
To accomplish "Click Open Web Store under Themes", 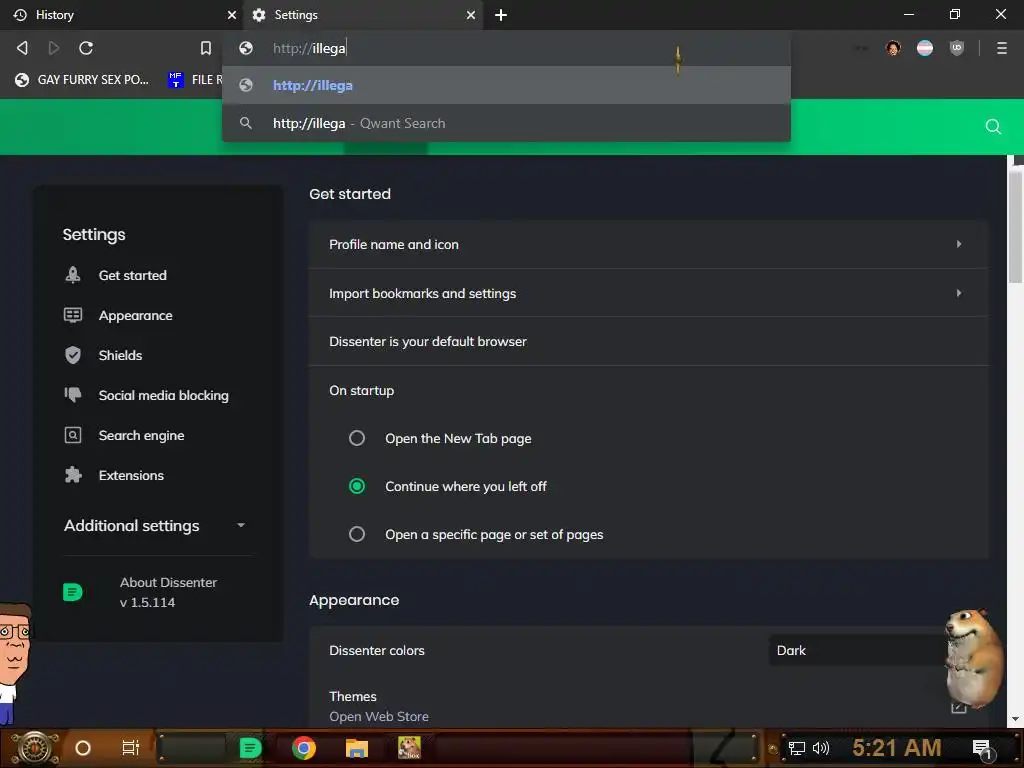I will (x=379, y=716).
